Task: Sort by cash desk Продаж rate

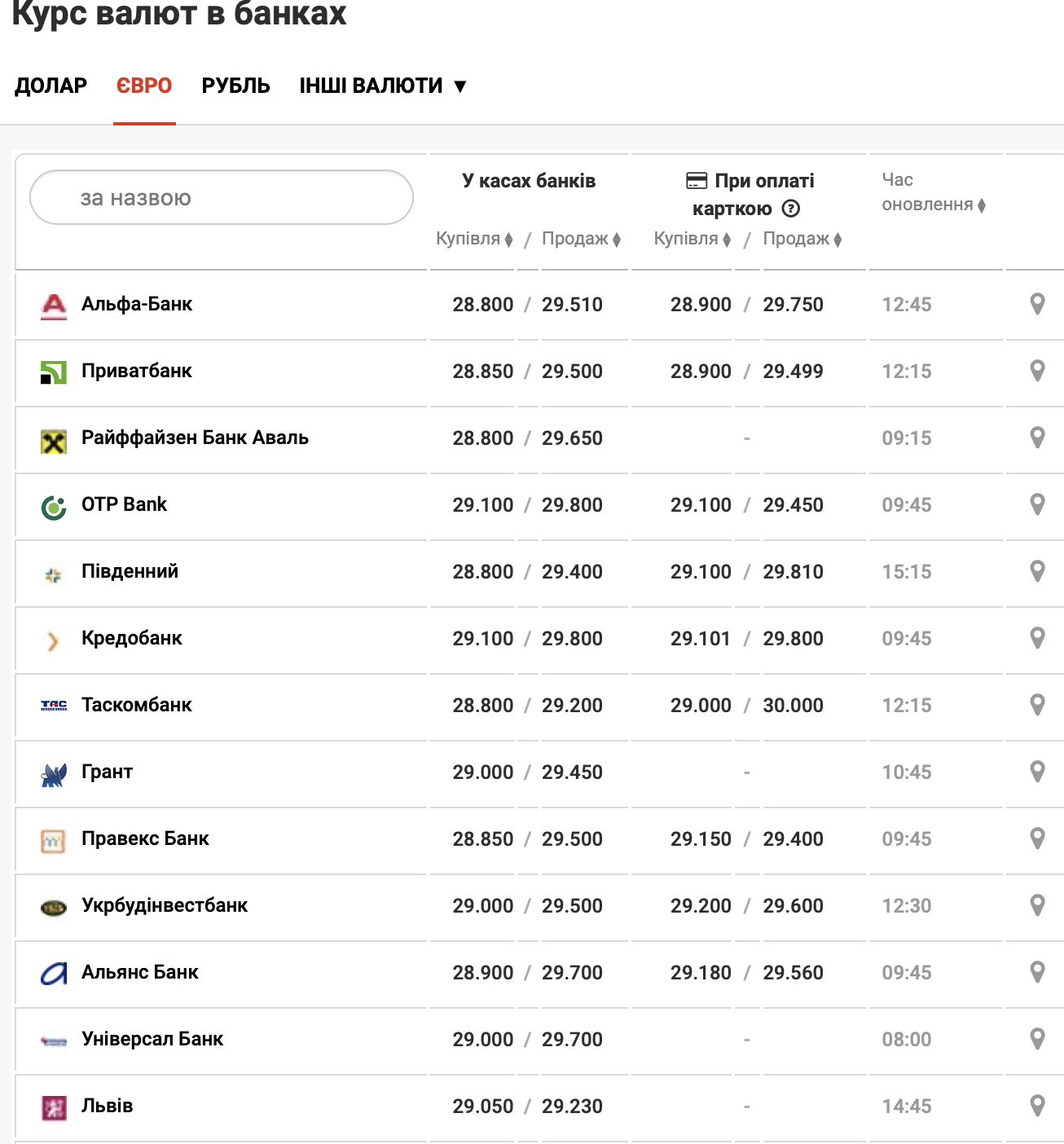Action: 581,239
